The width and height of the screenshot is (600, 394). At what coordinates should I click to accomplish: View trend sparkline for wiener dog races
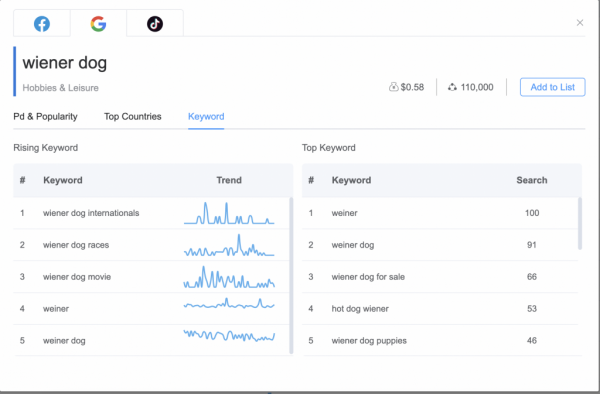tap(229, 245)
